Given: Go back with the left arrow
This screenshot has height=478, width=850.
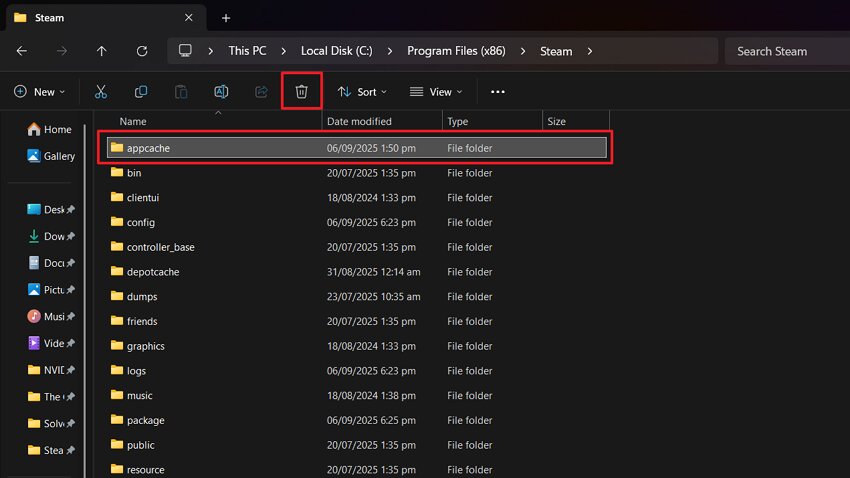Looking at the screenshot, I should point(22,51).
